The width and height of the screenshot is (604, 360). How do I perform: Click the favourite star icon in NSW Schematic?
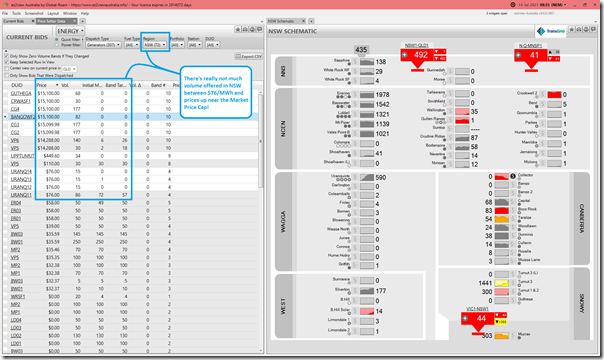[x=572, y=30]
